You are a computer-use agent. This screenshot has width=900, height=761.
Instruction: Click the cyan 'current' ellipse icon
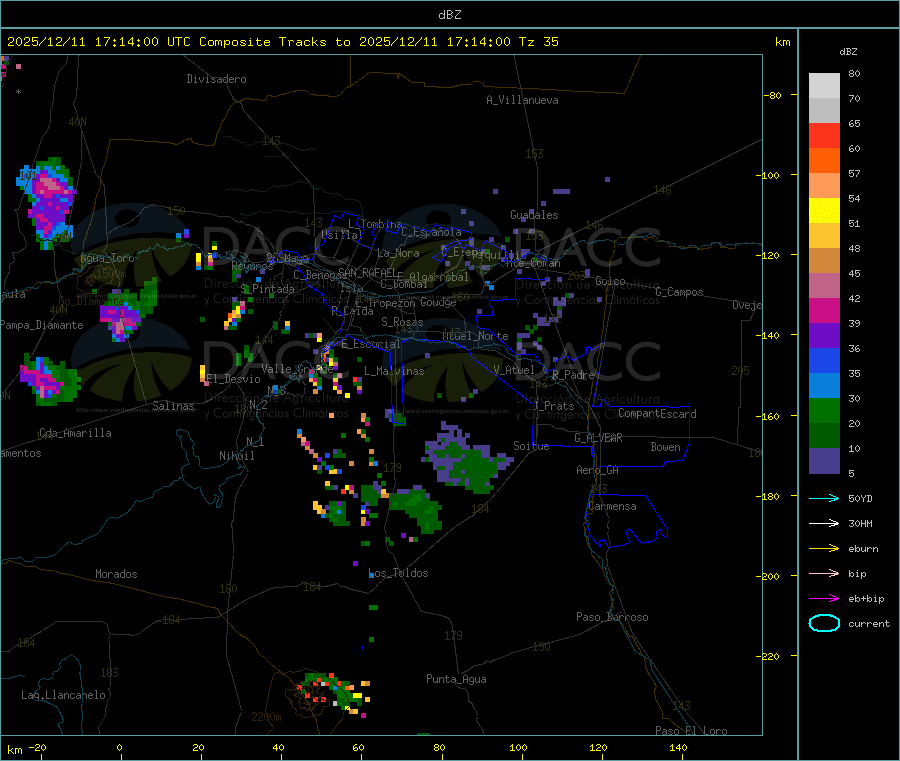(x=824, y=623)
